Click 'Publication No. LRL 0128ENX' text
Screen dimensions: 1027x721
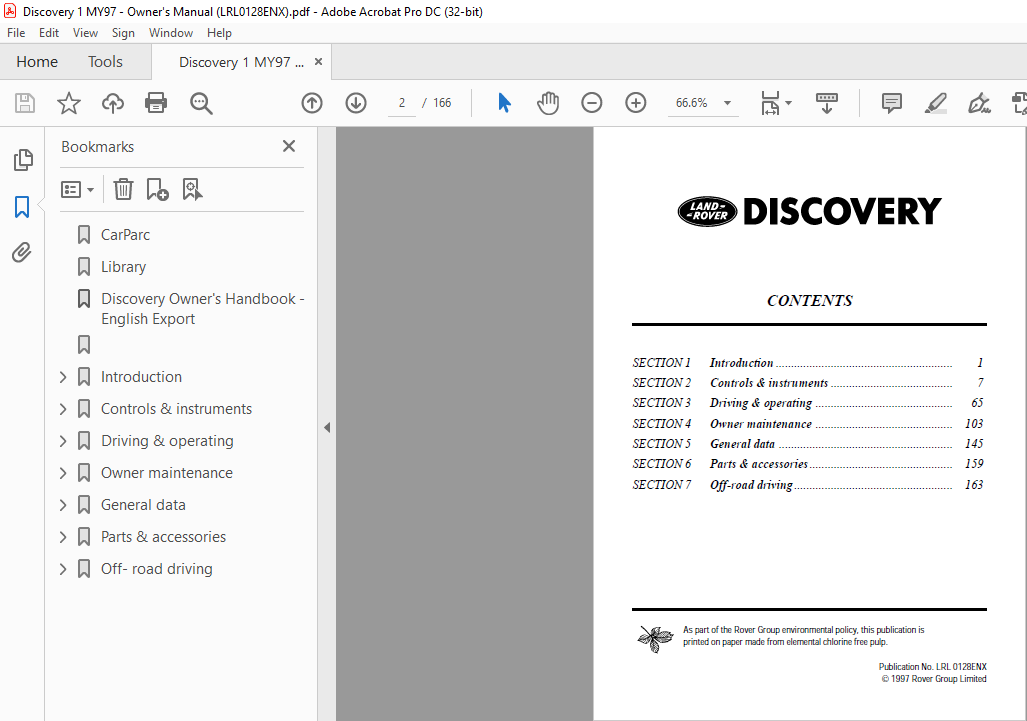pos(933,667)
